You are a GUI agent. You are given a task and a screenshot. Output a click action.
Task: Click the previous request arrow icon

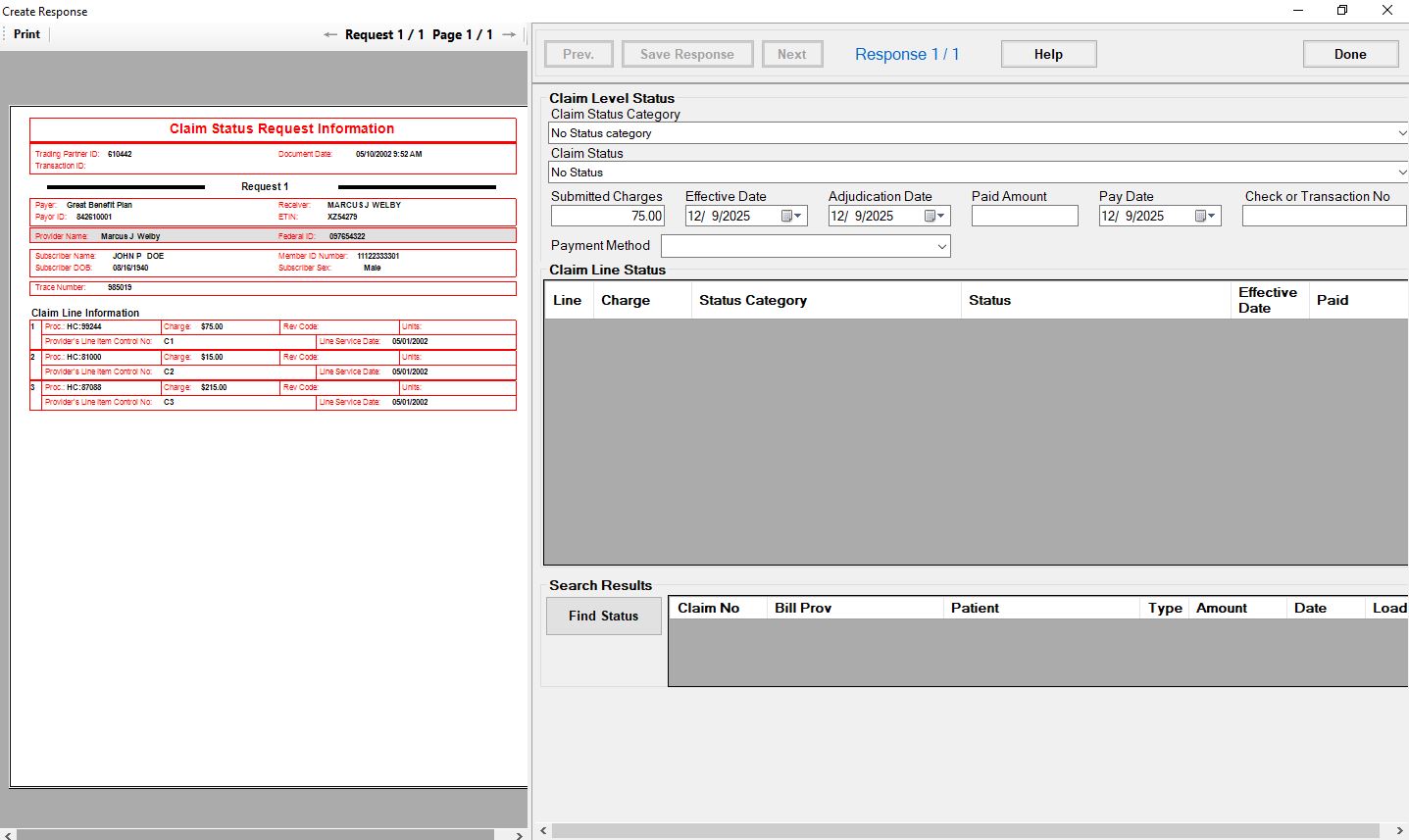(x=330, y=34)
